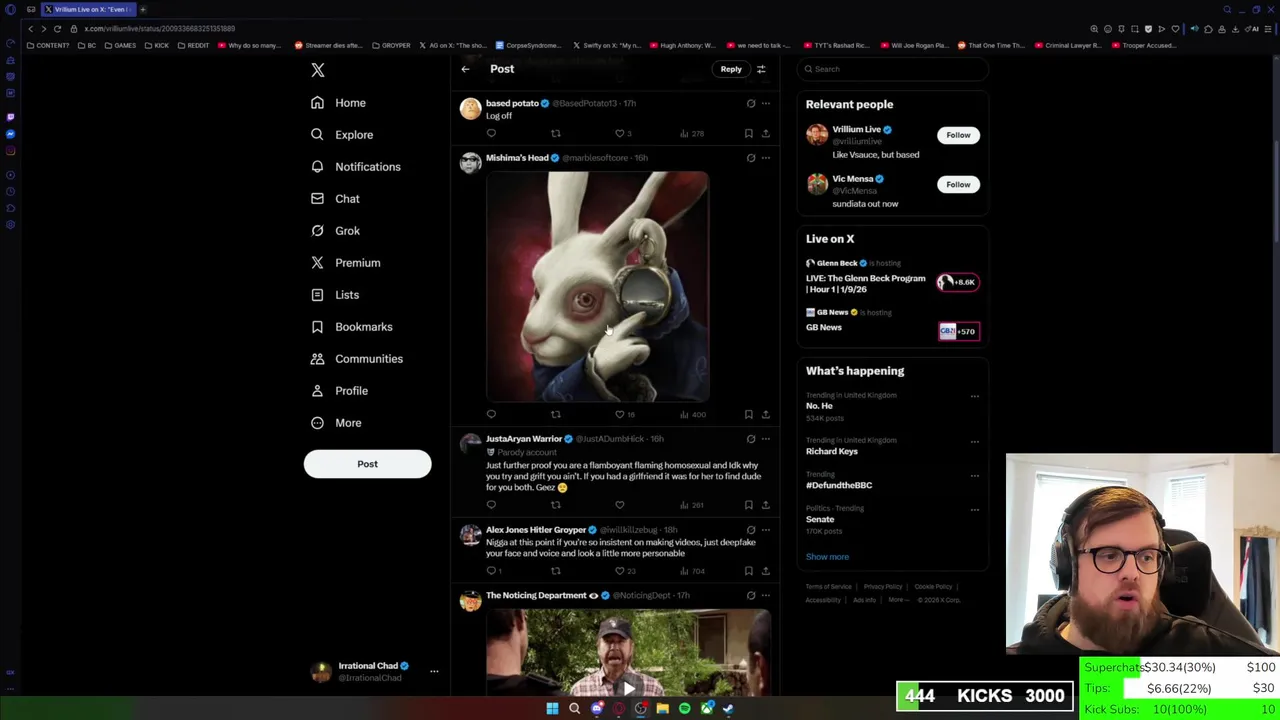
Task: Open Vrillium Live's profile avatar
Action: point(817,134)
